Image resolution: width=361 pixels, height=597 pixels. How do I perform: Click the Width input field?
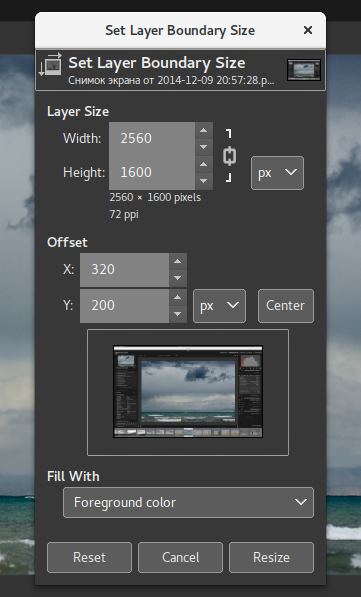pos(152,139)
